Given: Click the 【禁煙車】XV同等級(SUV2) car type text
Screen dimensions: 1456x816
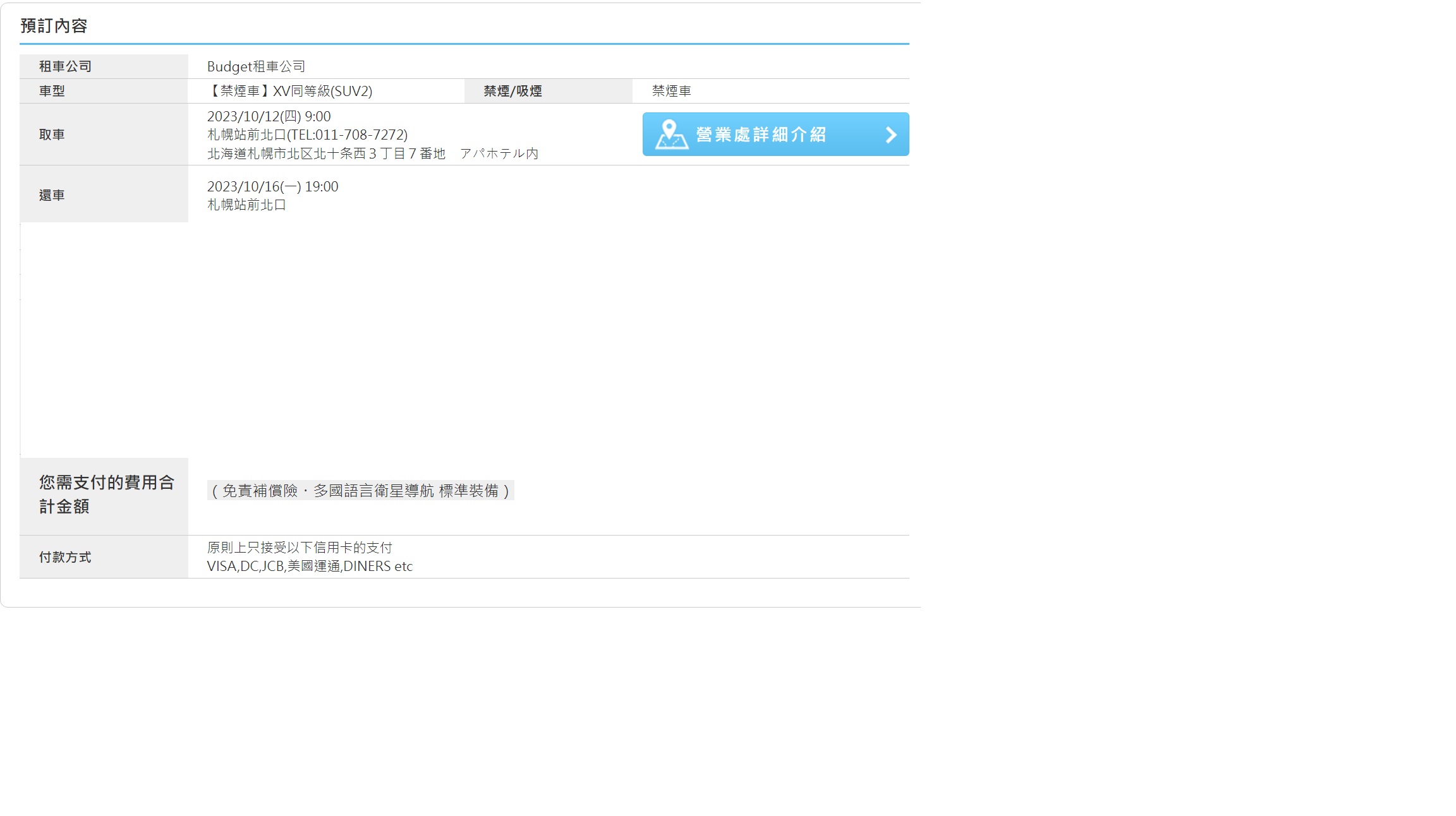Looking at the screenshot, I should [290, 91].
